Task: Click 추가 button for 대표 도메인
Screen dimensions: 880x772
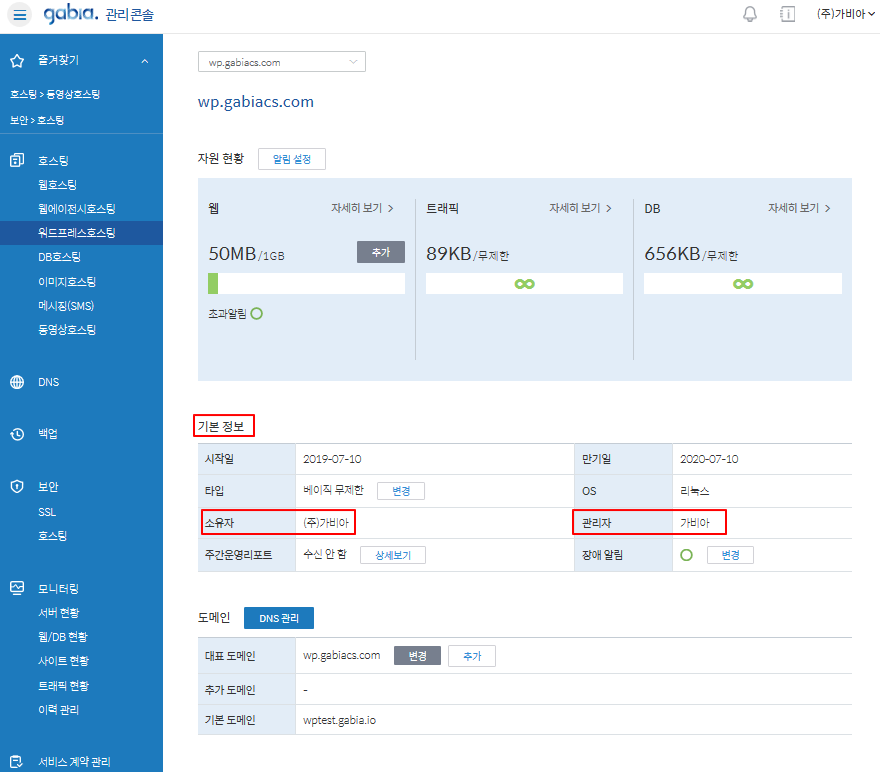Action: pyautogui.click(x=472, y=656)
